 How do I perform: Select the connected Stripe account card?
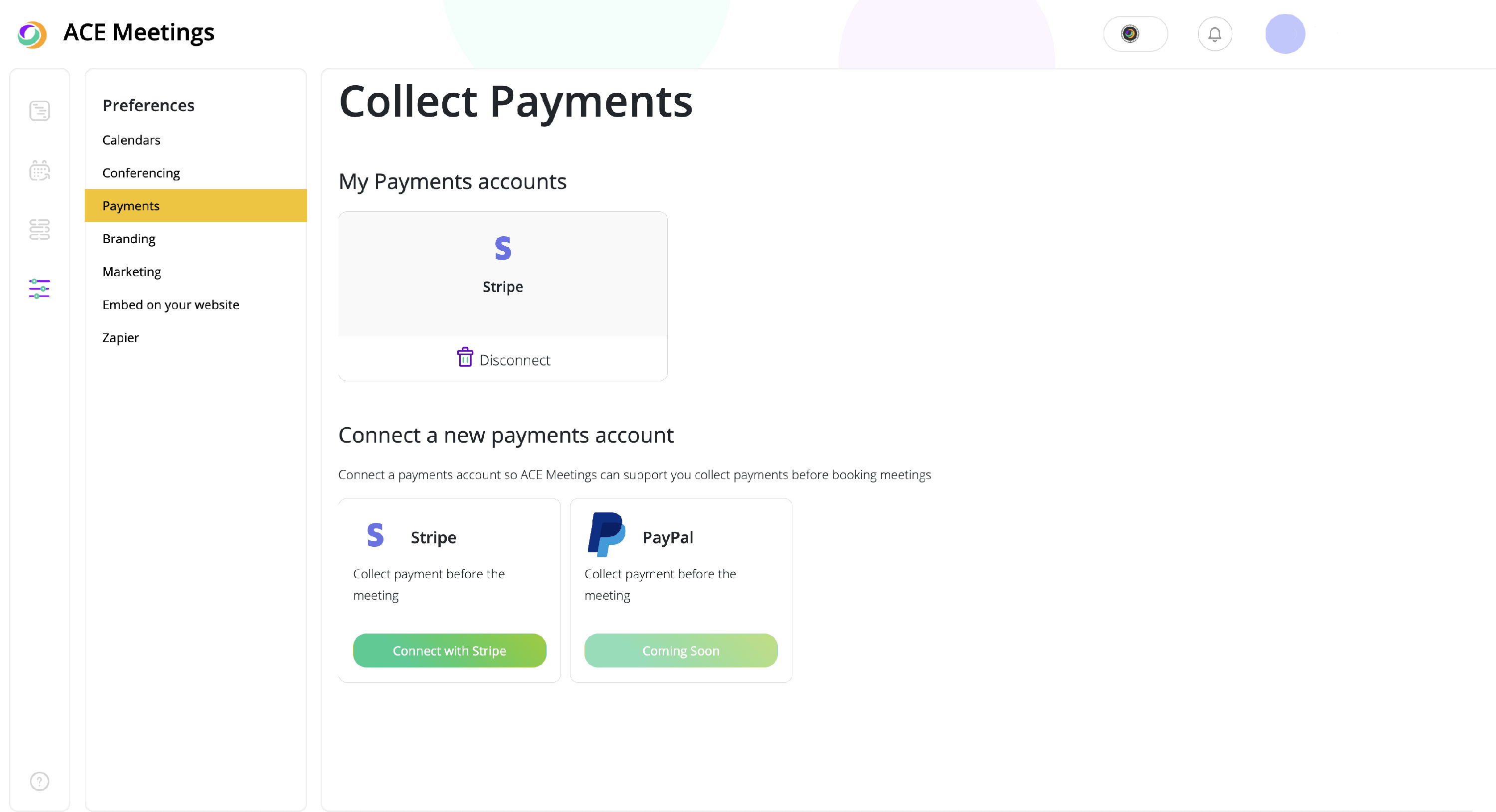coord(502,274)
